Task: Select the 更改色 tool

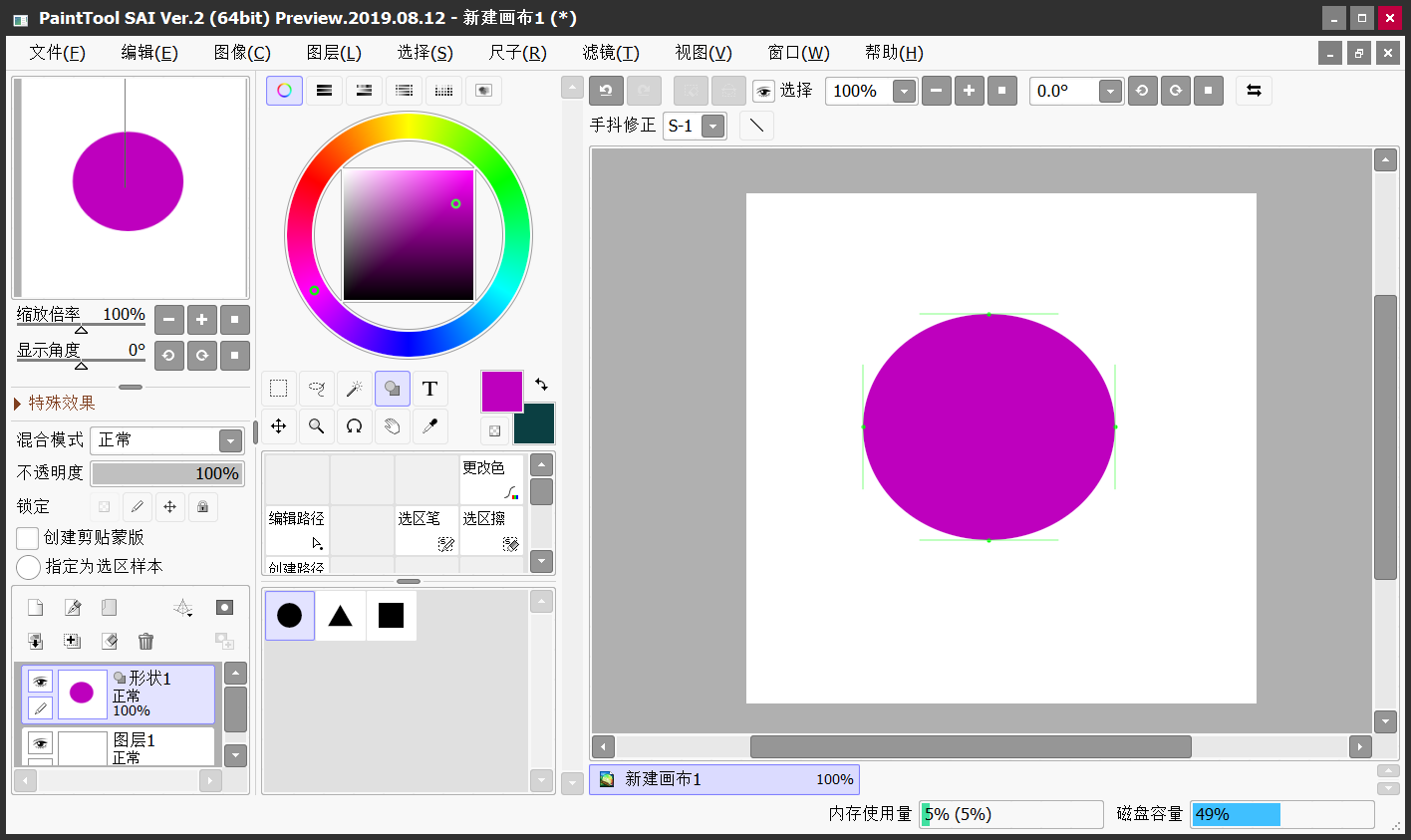Action: (491, 479)
